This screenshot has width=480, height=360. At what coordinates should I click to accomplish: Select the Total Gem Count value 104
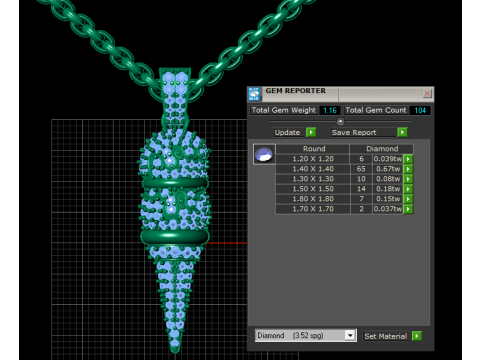click(x=420, y=110)
